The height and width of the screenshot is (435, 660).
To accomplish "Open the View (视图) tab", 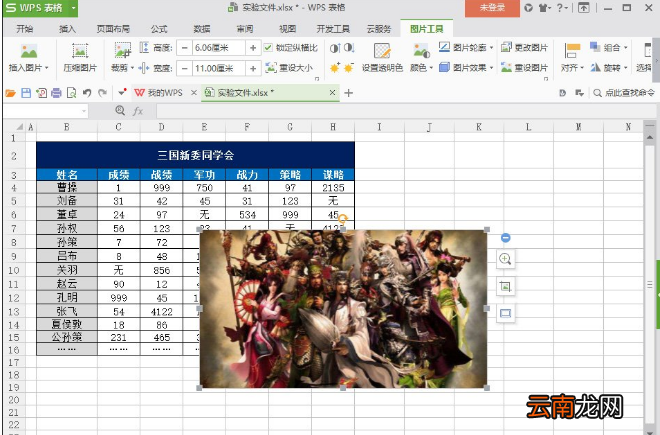I will (x=287, y=29).
